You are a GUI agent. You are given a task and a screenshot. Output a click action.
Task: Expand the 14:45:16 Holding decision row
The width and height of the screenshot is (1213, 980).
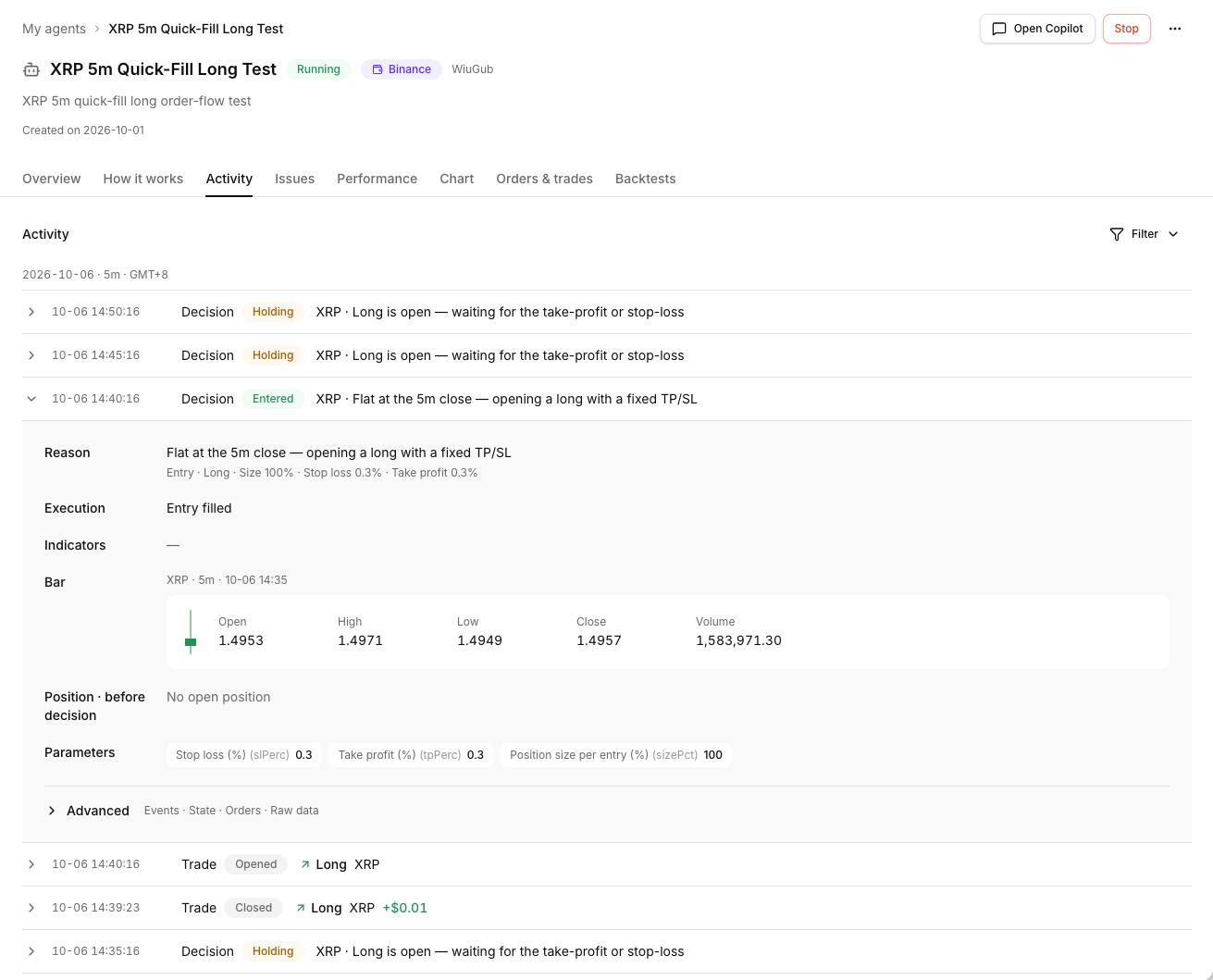(31, 355)
